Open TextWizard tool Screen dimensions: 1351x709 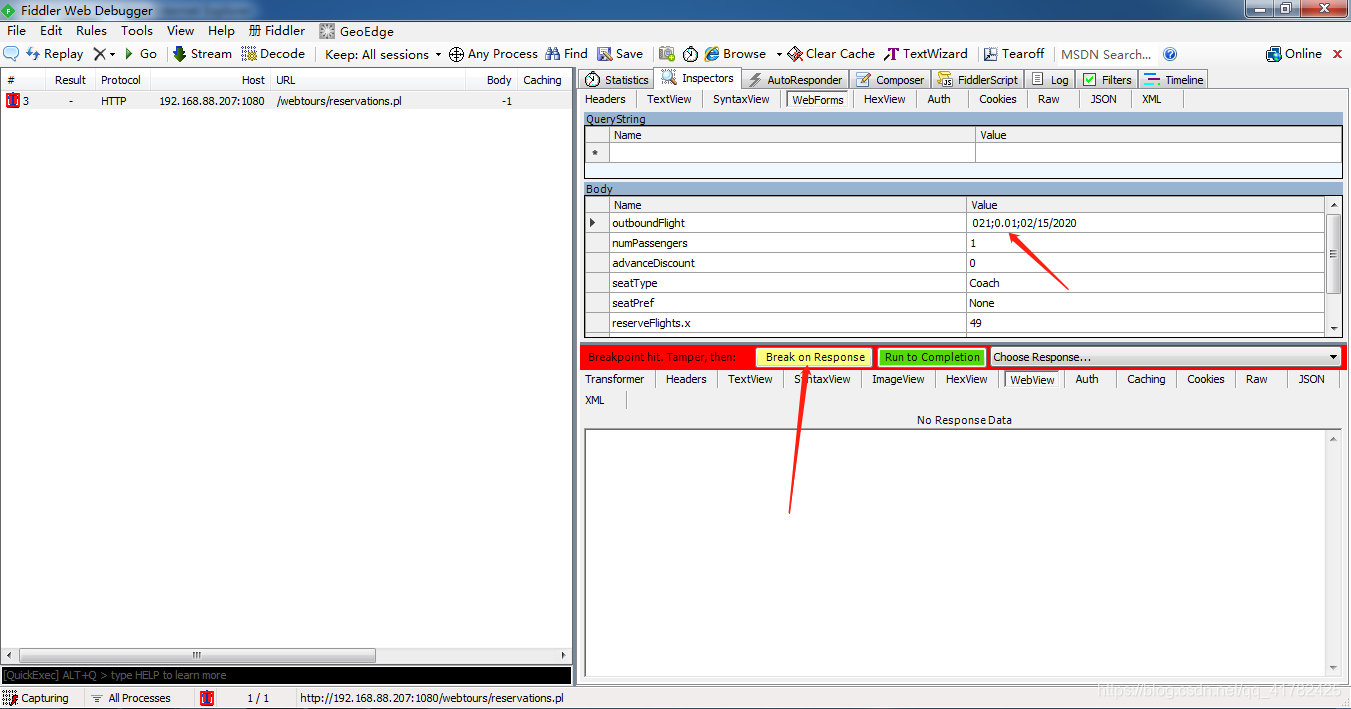[926, 54]
